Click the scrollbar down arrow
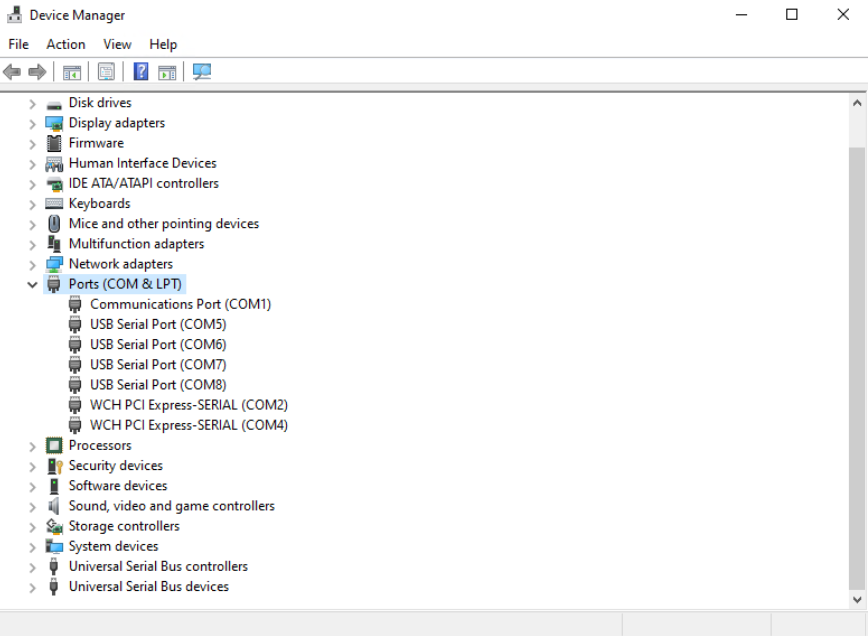This screenshot has height=636, width=868. tap(857, 599)
